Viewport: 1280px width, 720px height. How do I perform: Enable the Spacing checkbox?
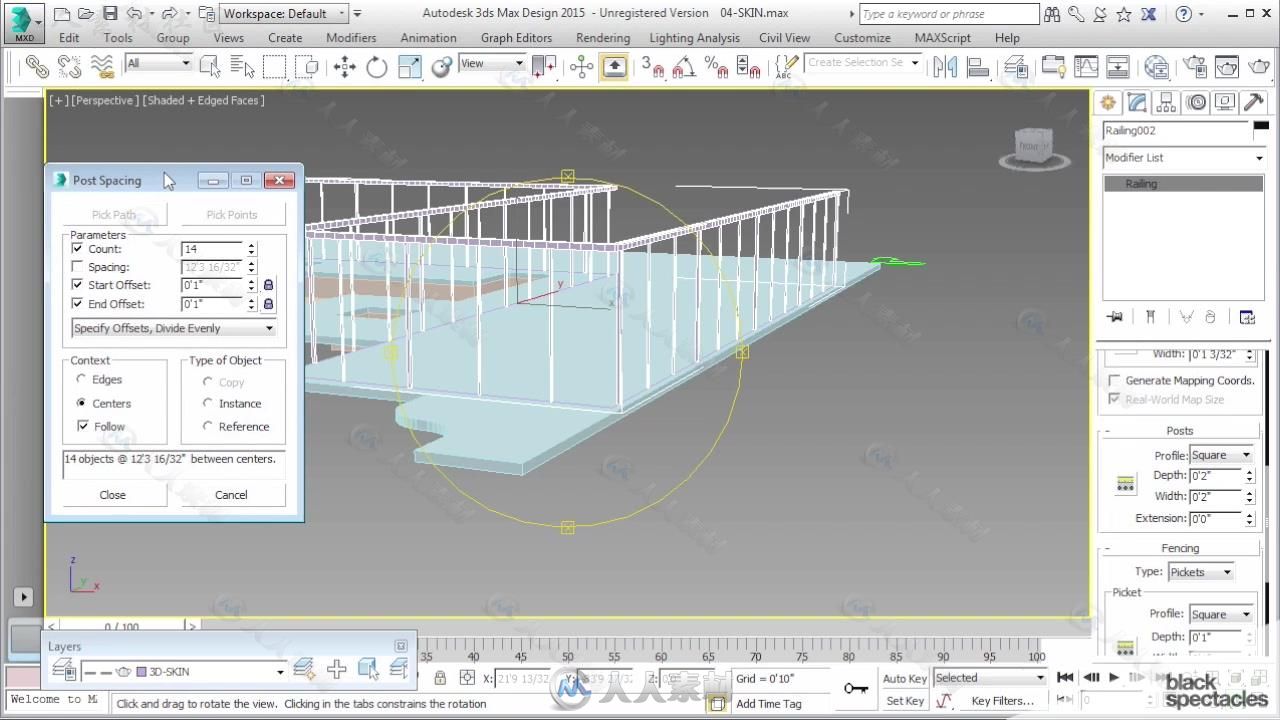coord(77,267)
